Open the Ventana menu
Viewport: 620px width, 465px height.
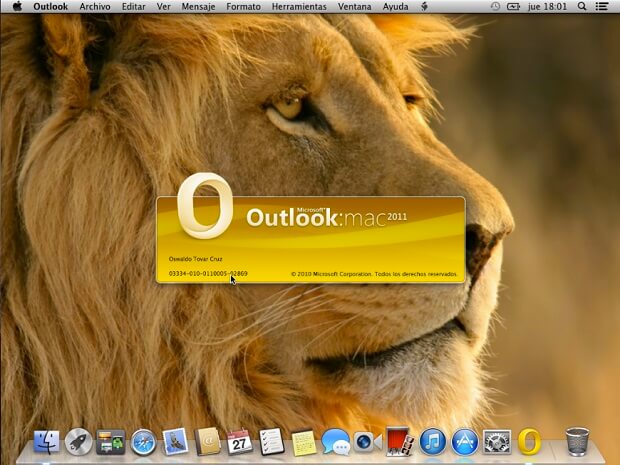tap(354, 7)
